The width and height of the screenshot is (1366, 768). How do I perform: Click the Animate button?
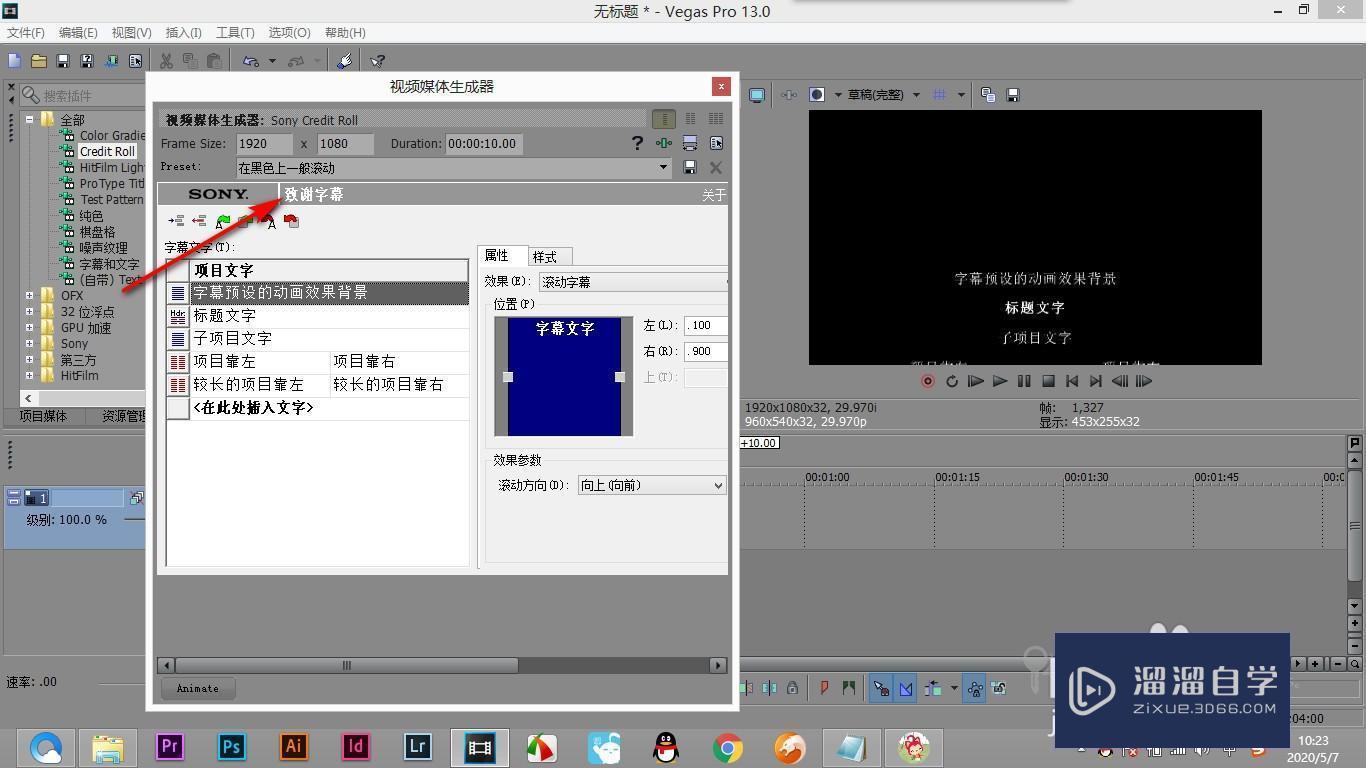click(x=197, y=688)
